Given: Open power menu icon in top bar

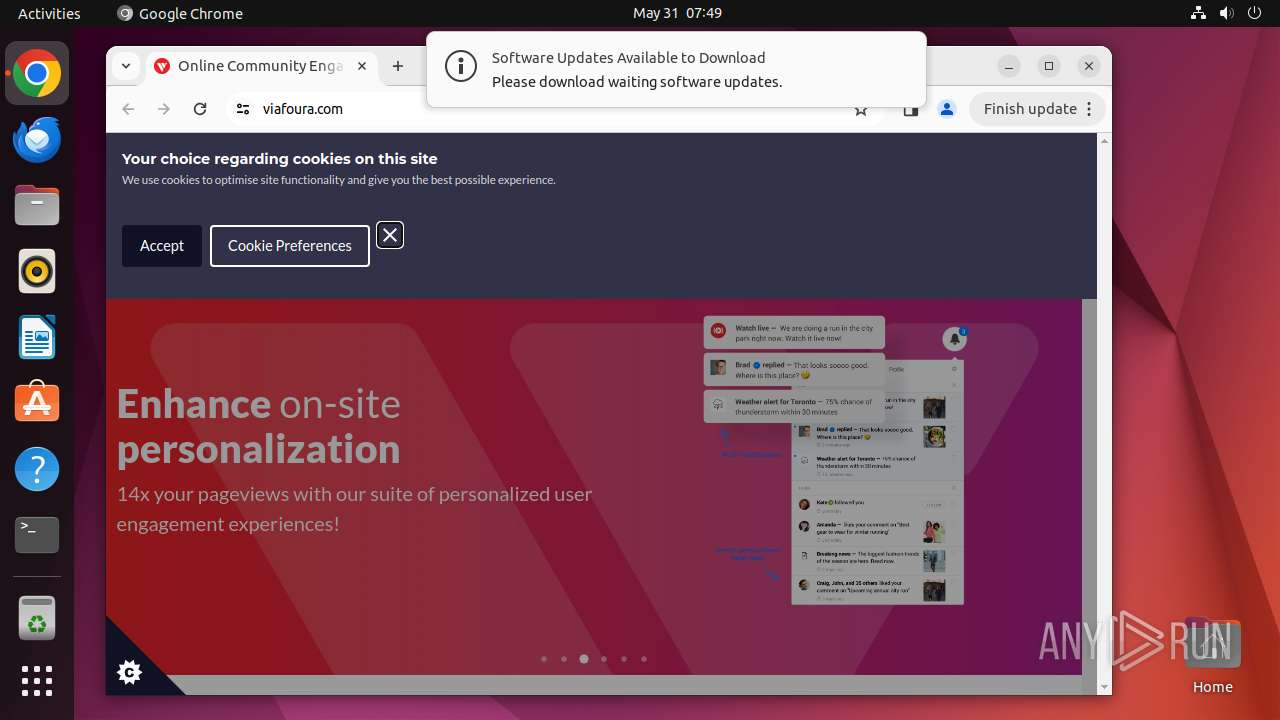Looking at the screenshot, I should click(1255, 13).
